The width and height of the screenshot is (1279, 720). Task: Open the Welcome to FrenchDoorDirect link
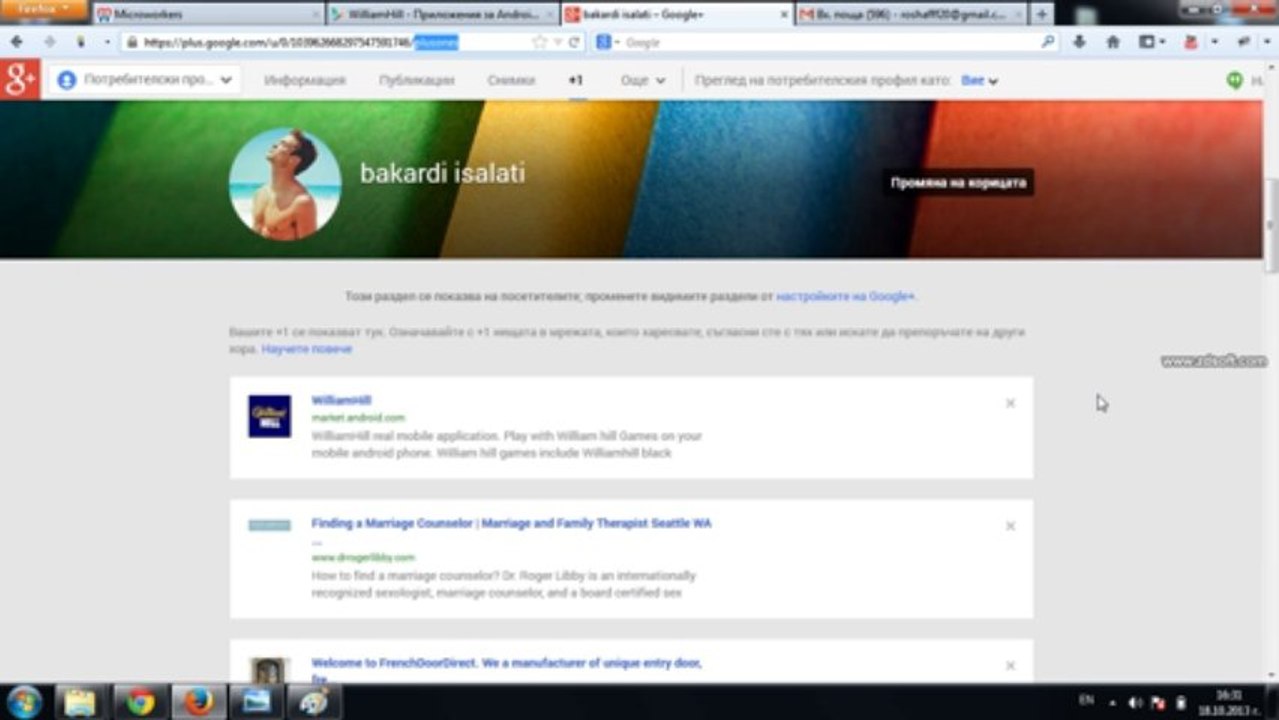(x=506, y=663)
